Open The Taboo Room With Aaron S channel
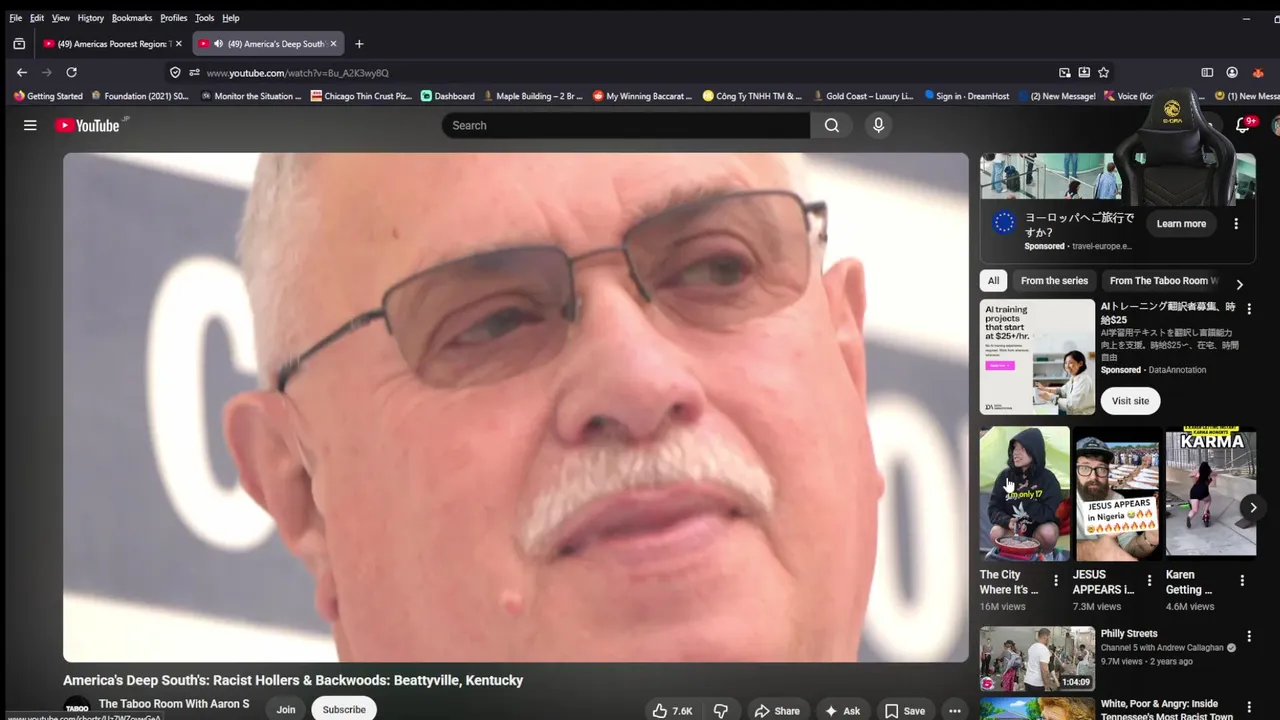 (174, 704)
